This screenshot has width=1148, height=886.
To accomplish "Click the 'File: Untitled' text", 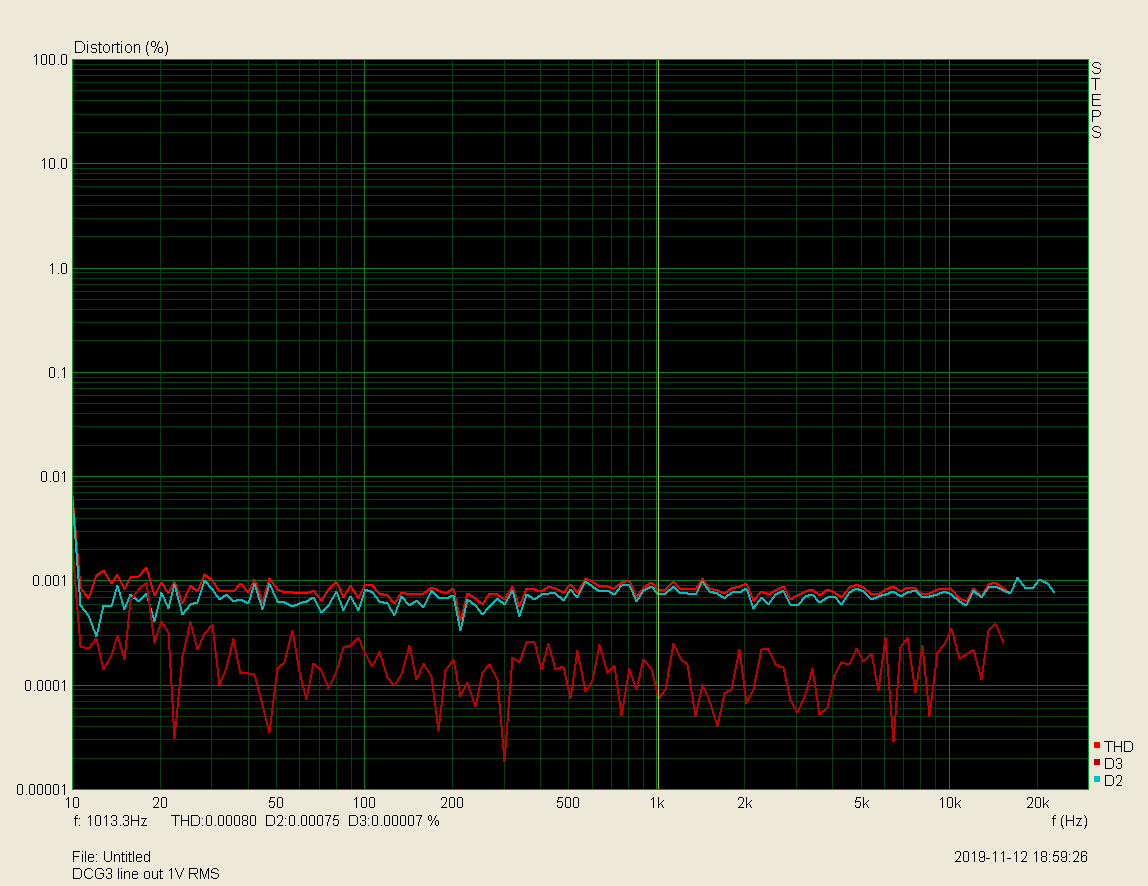I will [111, 857].
